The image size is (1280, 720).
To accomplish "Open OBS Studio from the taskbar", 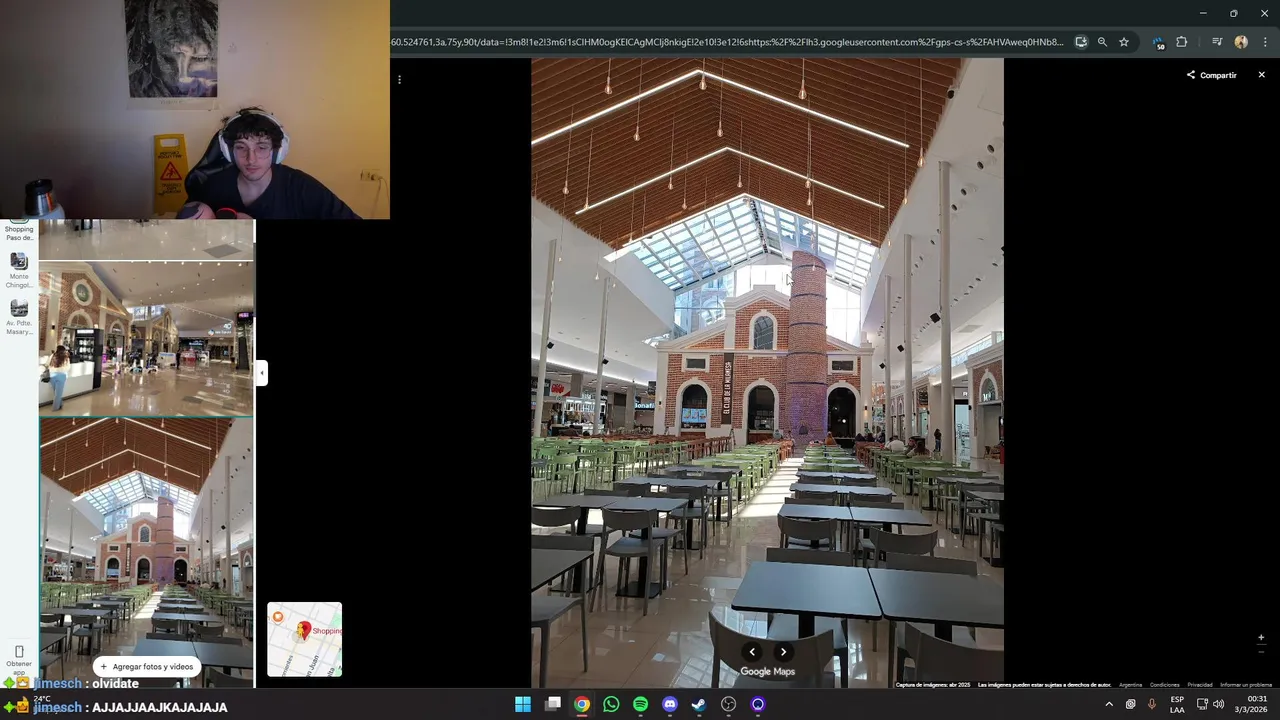I will (729, 704).
